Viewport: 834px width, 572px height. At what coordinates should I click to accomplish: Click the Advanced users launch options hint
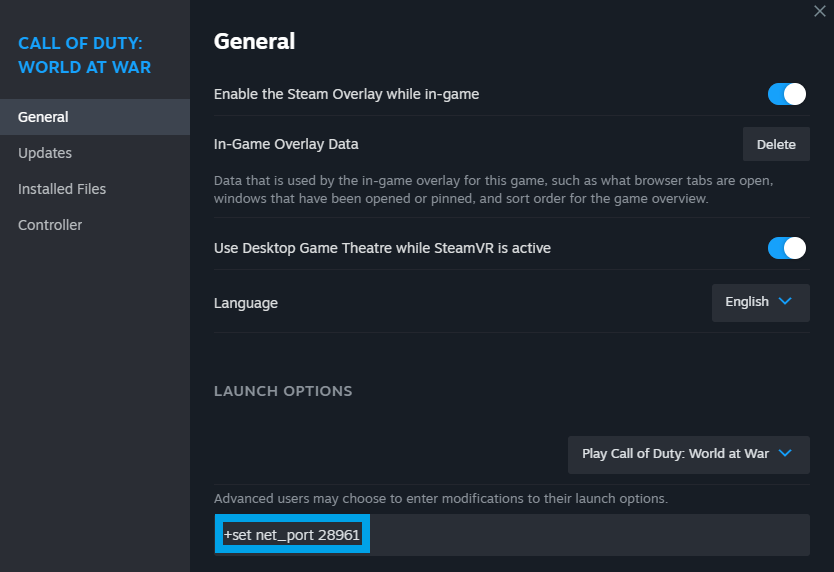coord(440,498)
